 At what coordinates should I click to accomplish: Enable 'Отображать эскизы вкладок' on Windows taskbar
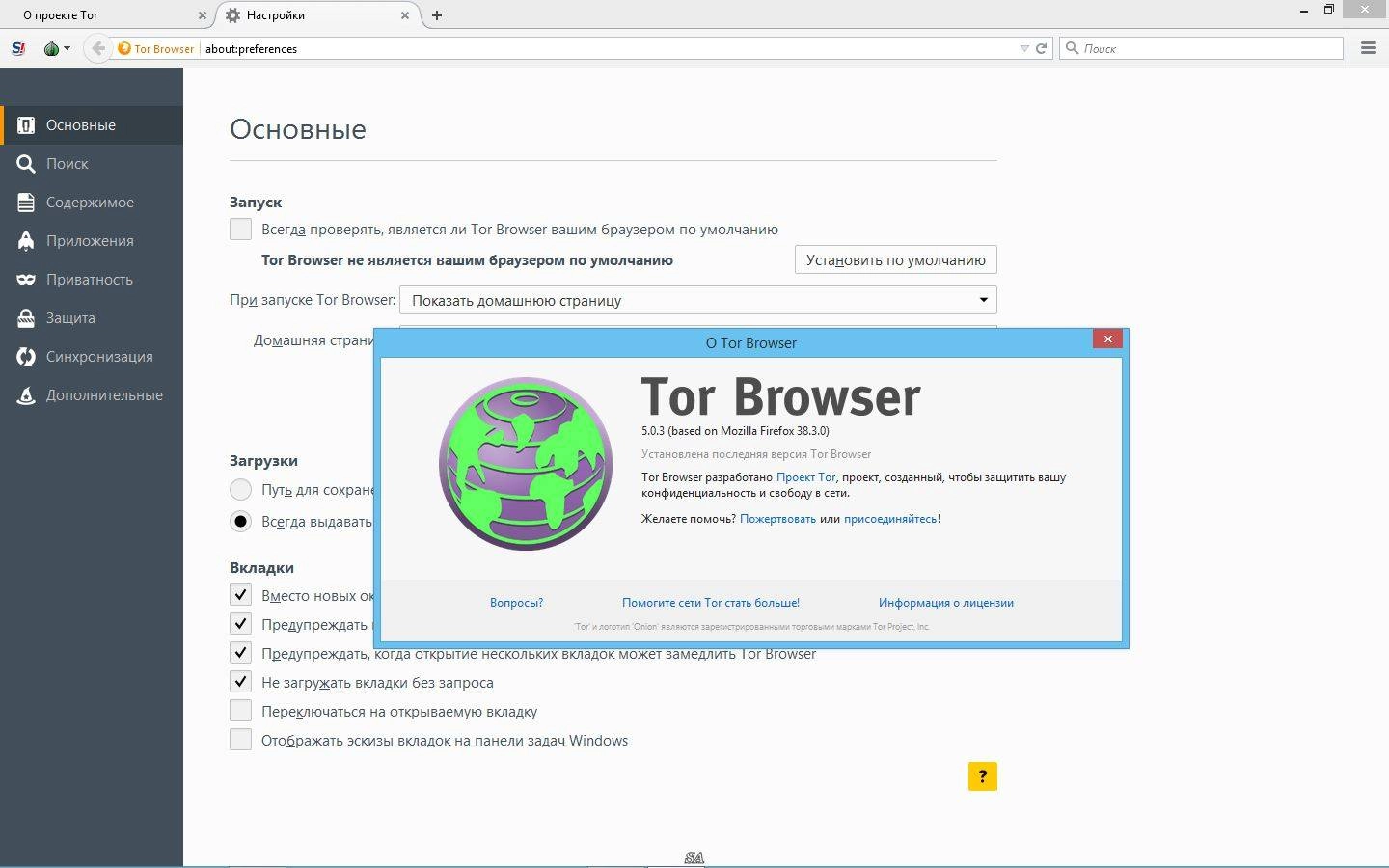[x=240, y=740]
